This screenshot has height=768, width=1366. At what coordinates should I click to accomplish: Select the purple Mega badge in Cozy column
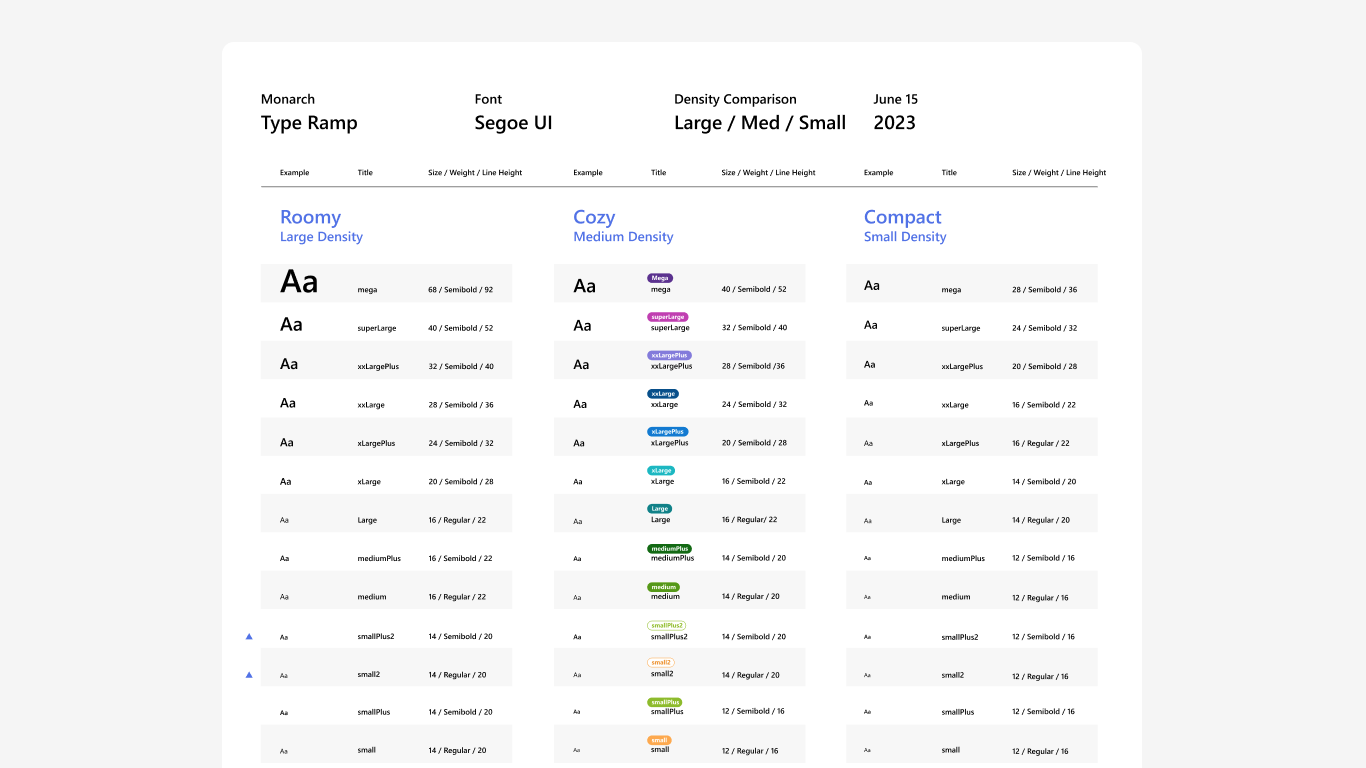(x=660, y=278)
